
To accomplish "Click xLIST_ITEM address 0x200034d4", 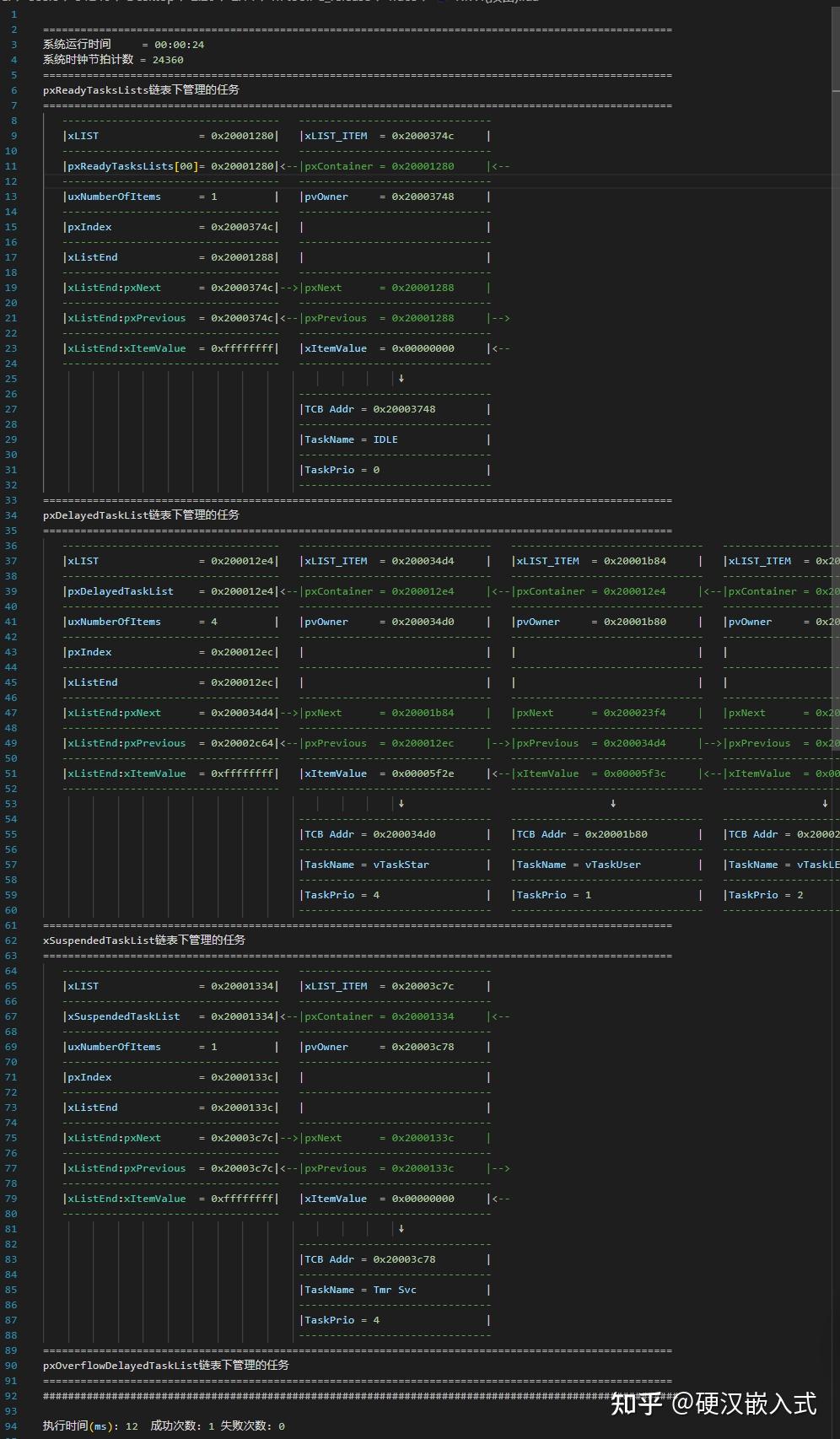I will [x=423, y=561].
